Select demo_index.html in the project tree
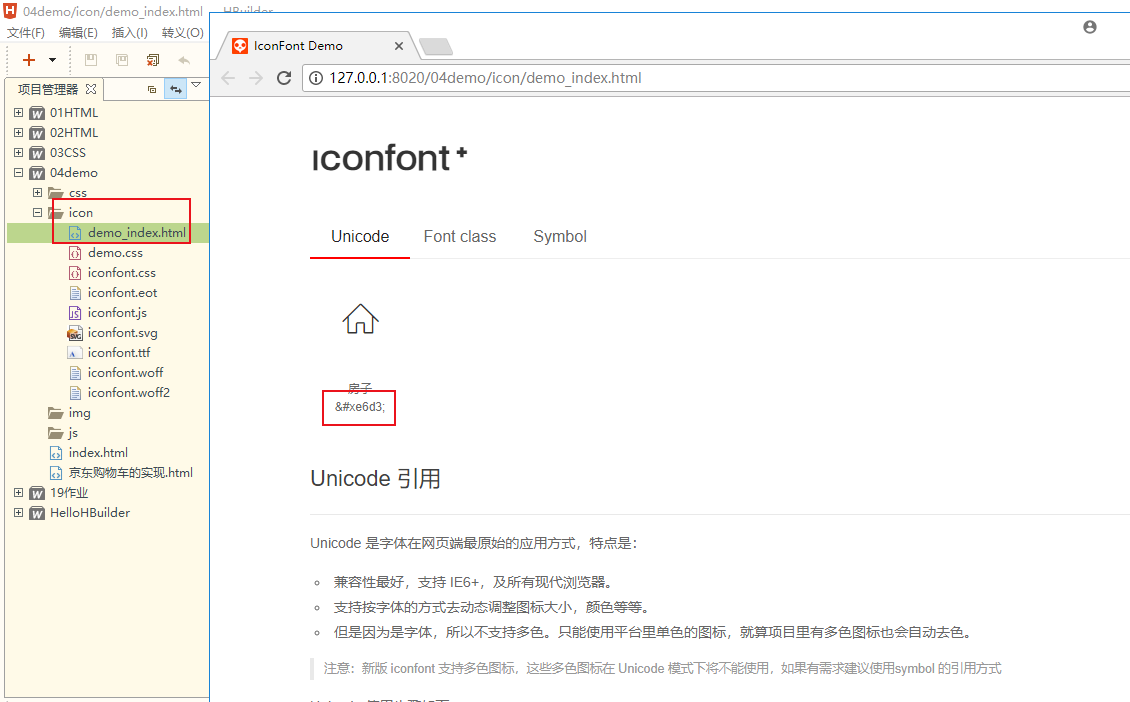Image resolution: width=1130 pixels, height=702 pixels. click(x=137, y=233)
